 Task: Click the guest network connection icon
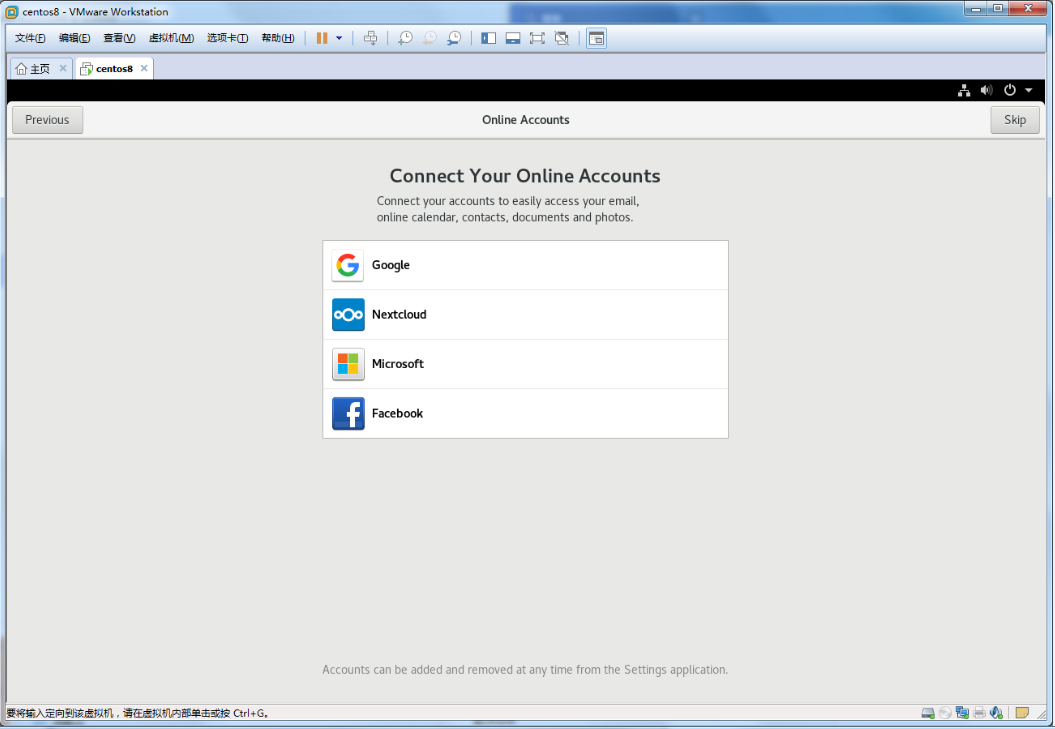(x=963, y=90)
